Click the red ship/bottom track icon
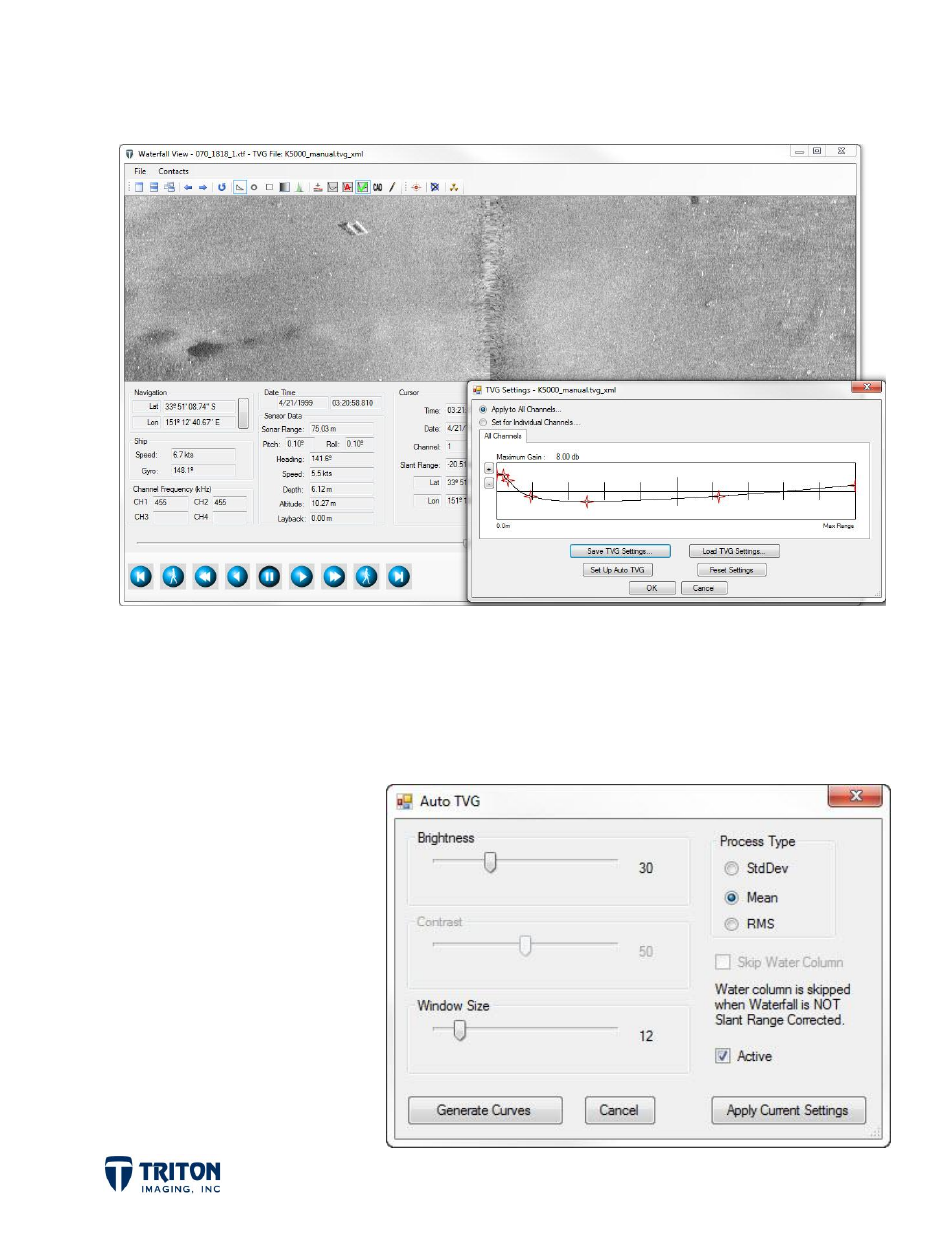952x1233 pixels. point(318,187)
